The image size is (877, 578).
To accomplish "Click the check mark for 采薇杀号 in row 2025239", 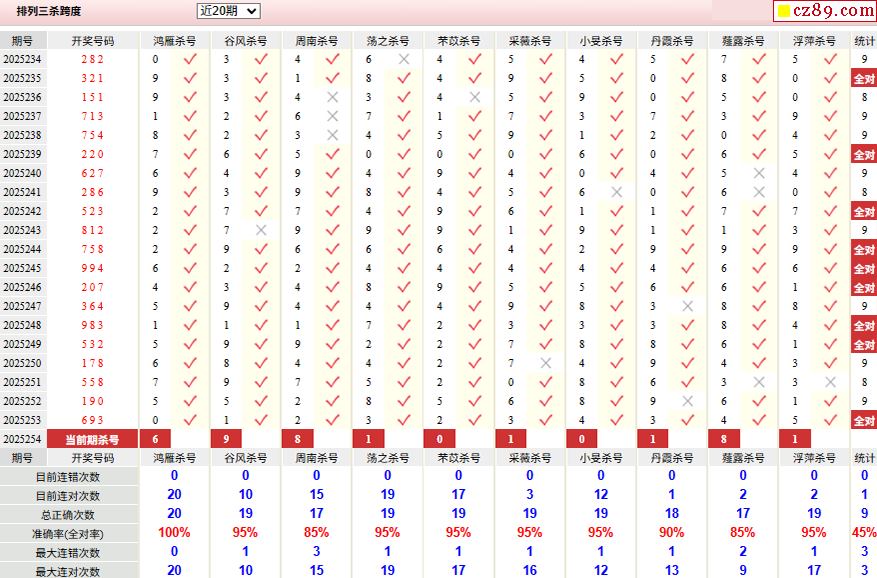I will coord(545,154).
